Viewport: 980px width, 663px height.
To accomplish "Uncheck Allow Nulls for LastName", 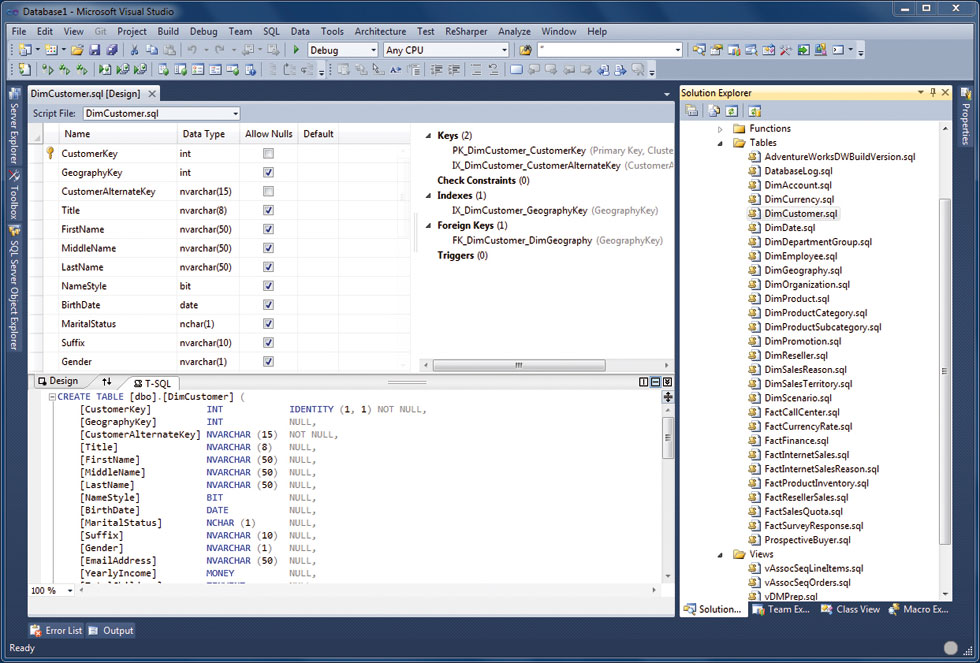I will pyautogui.click(x=268, y=267).
